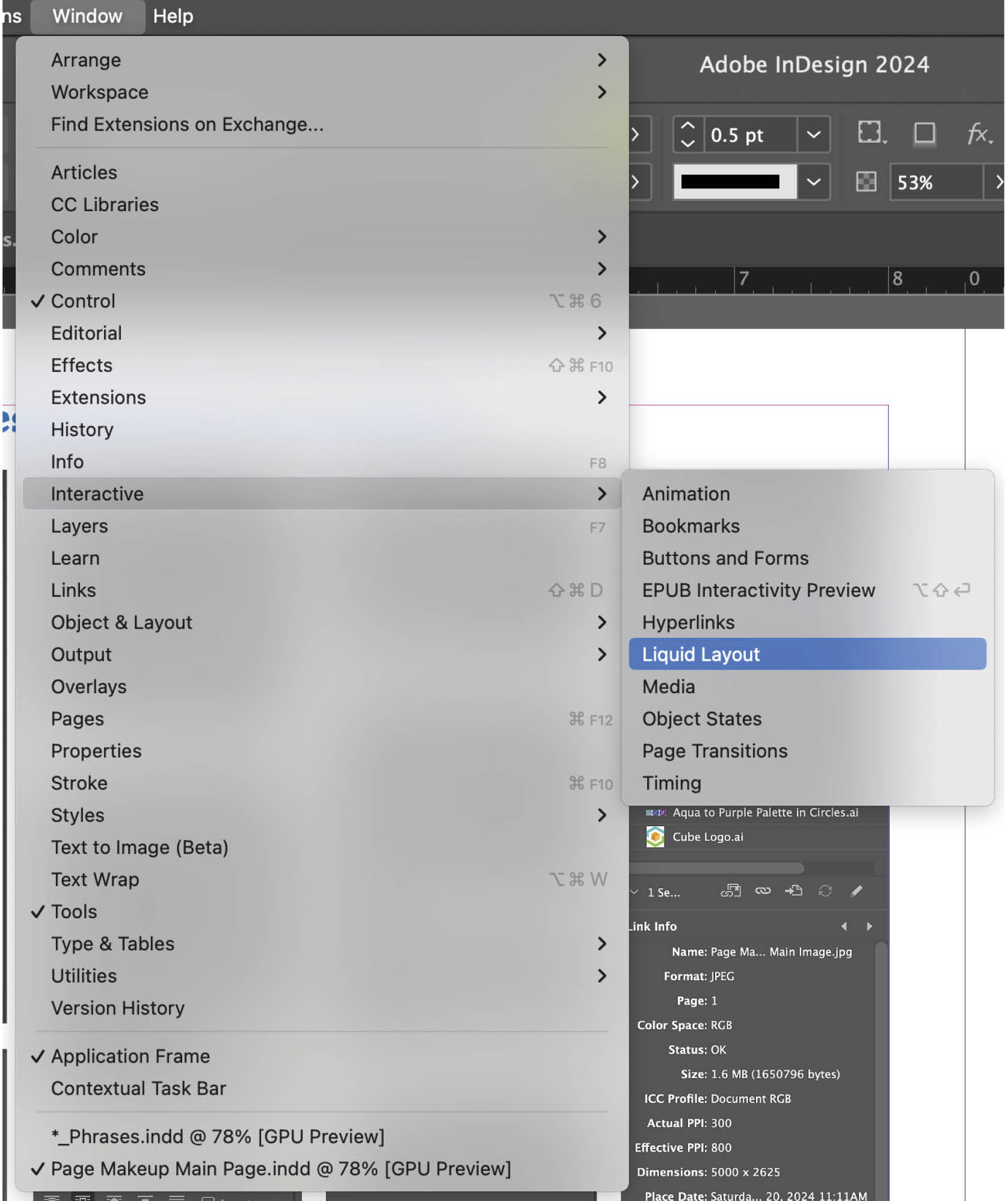Choose Media from Interactive submenu
The image size is (1008, 1201).
tap(807, 687)
